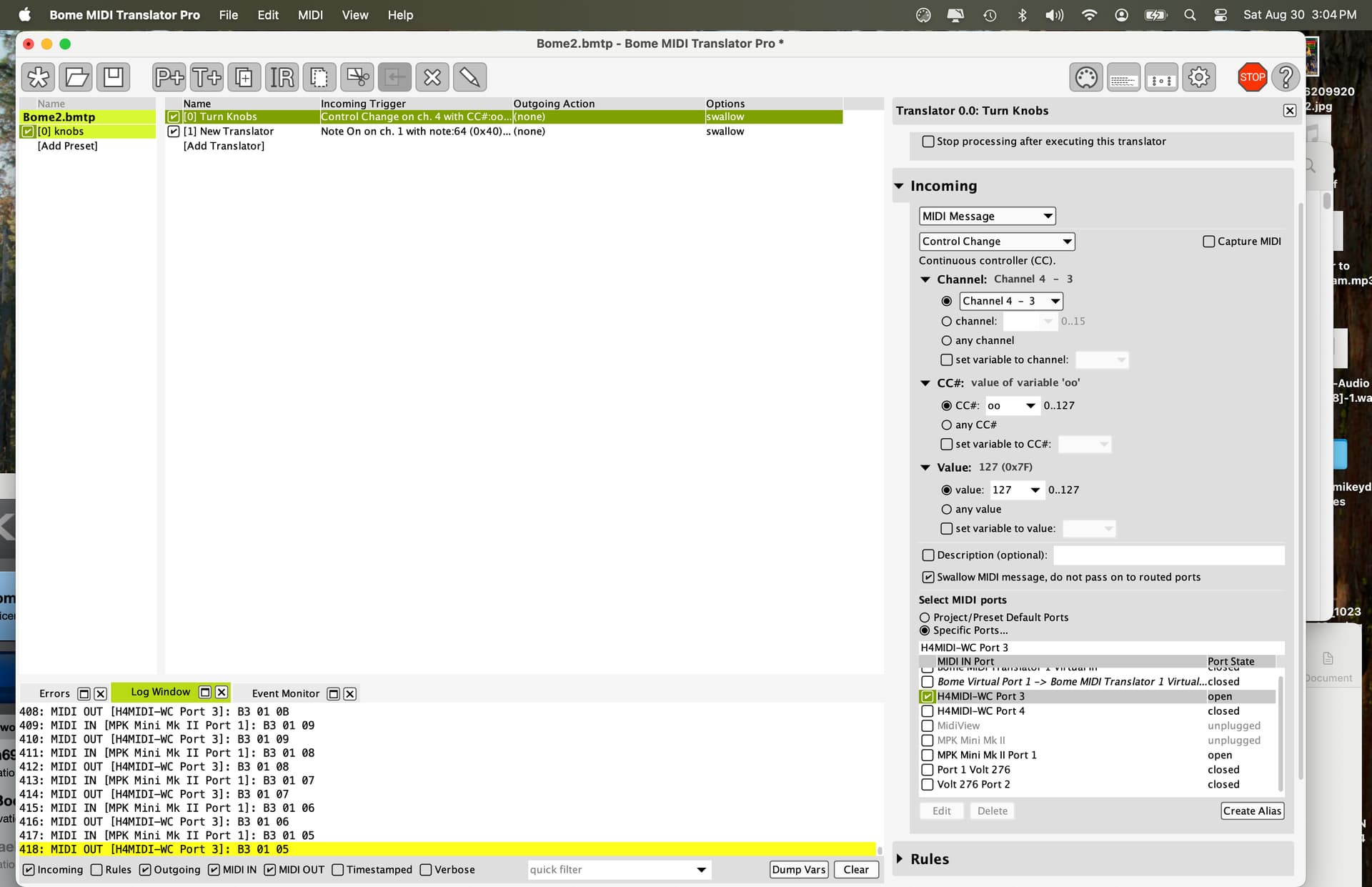
Task: Open the MIDI Message type dropdown
Action: (987, 217)
